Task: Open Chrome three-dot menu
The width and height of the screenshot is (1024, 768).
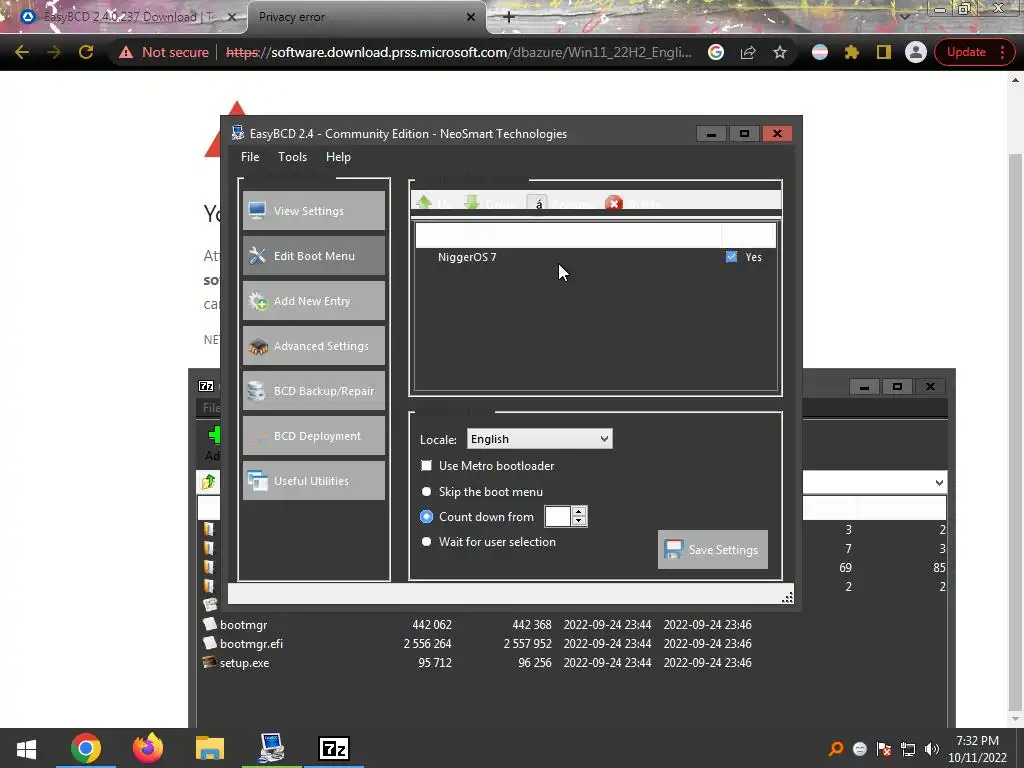Action: coord(1002,52)
